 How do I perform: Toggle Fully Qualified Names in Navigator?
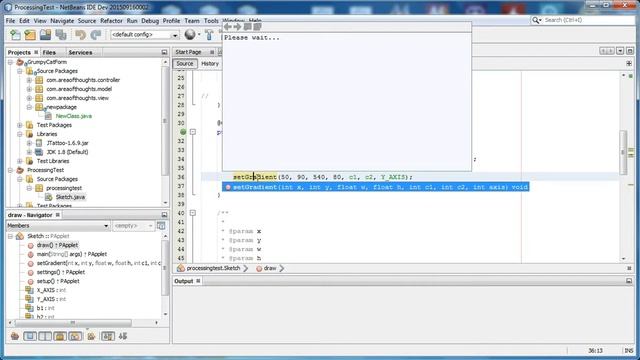click(91, 336)
